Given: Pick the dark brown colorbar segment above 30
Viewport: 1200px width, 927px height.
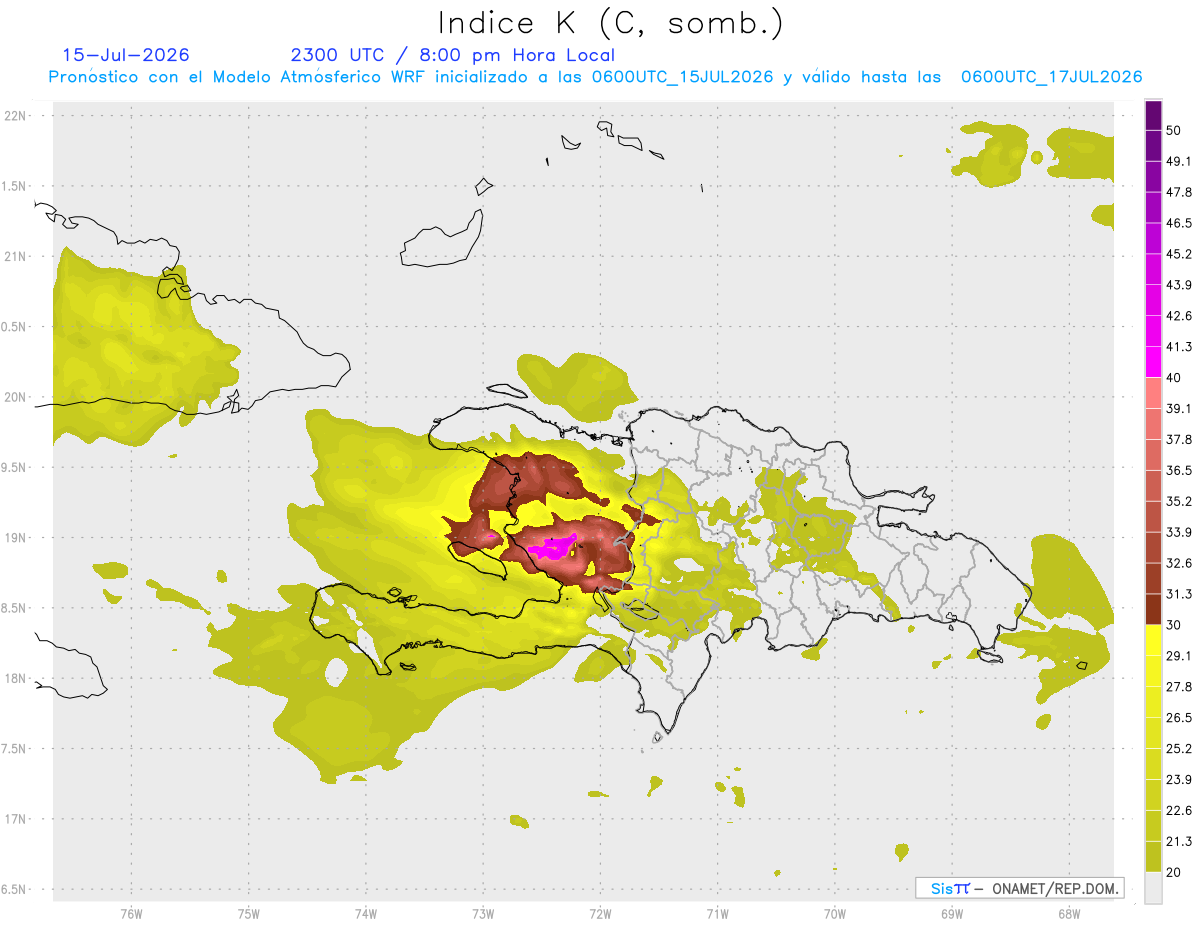Looking at the screenshot, I should [1153, 609].
